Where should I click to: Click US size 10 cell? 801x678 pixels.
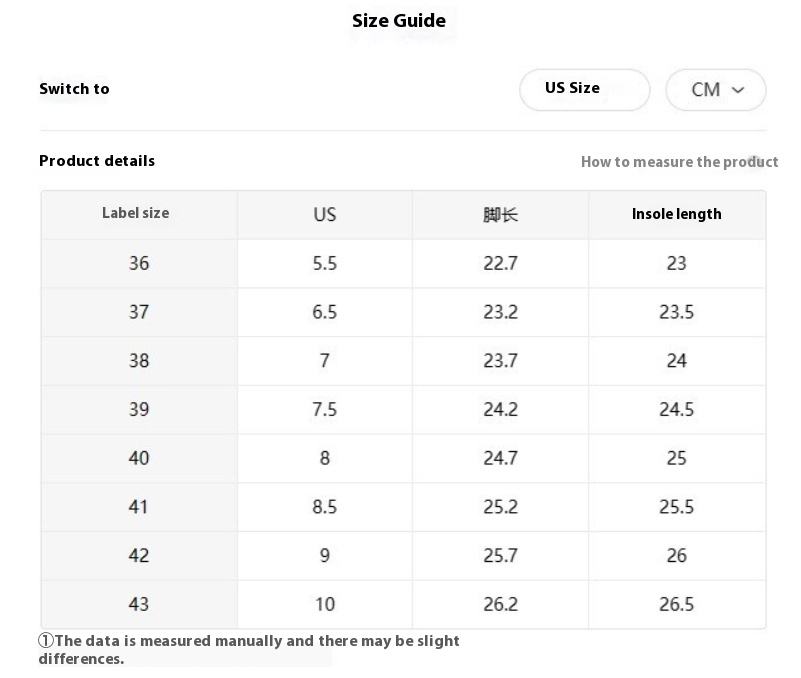325,604
